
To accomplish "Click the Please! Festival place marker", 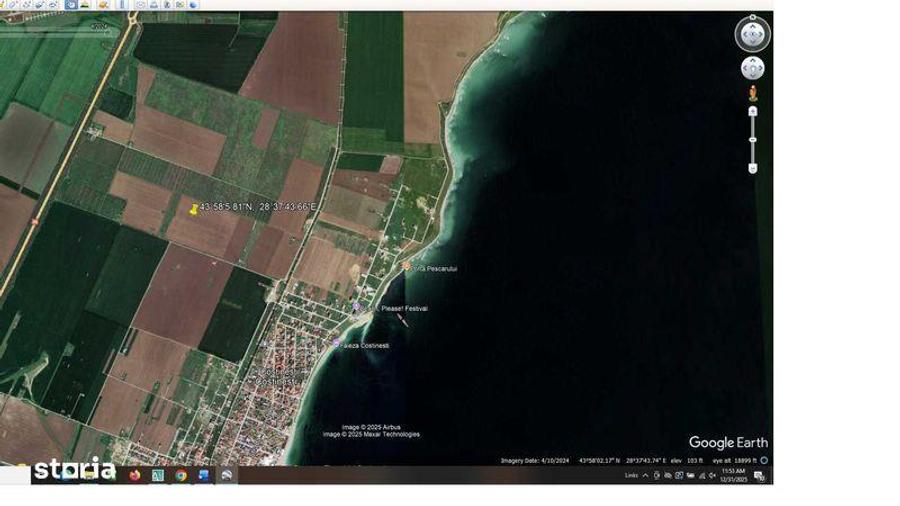I will click(356, 307).
